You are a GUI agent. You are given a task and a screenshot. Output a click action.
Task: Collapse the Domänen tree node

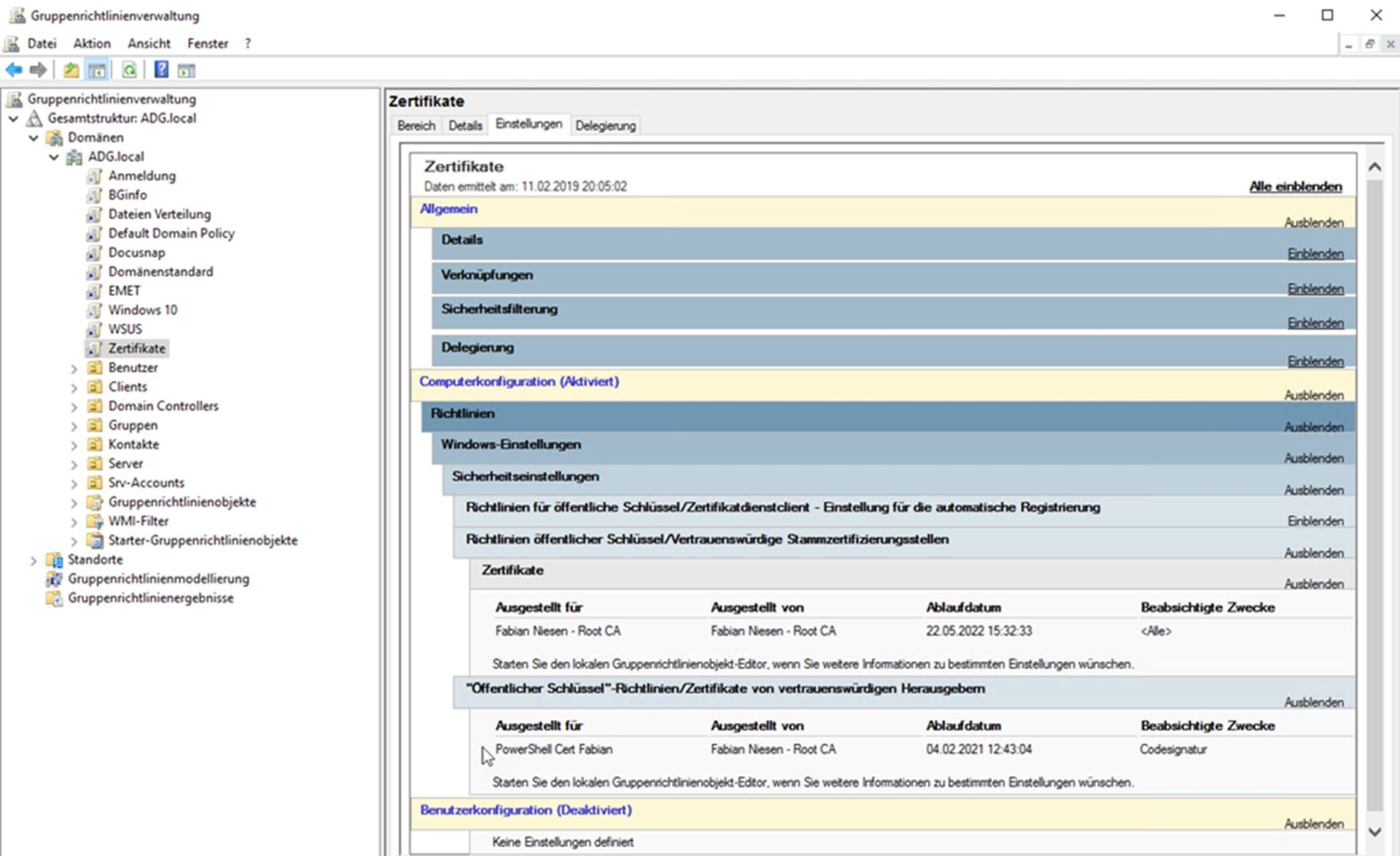pos(34,138)
